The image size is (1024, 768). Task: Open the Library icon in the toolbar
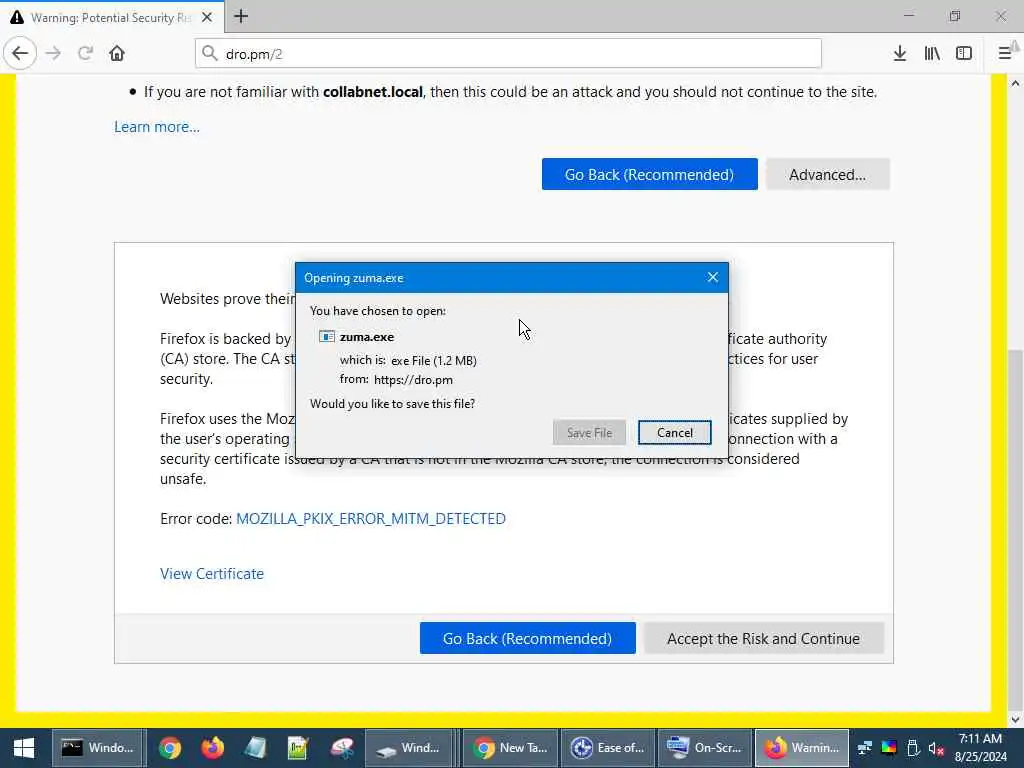point(932,53)
